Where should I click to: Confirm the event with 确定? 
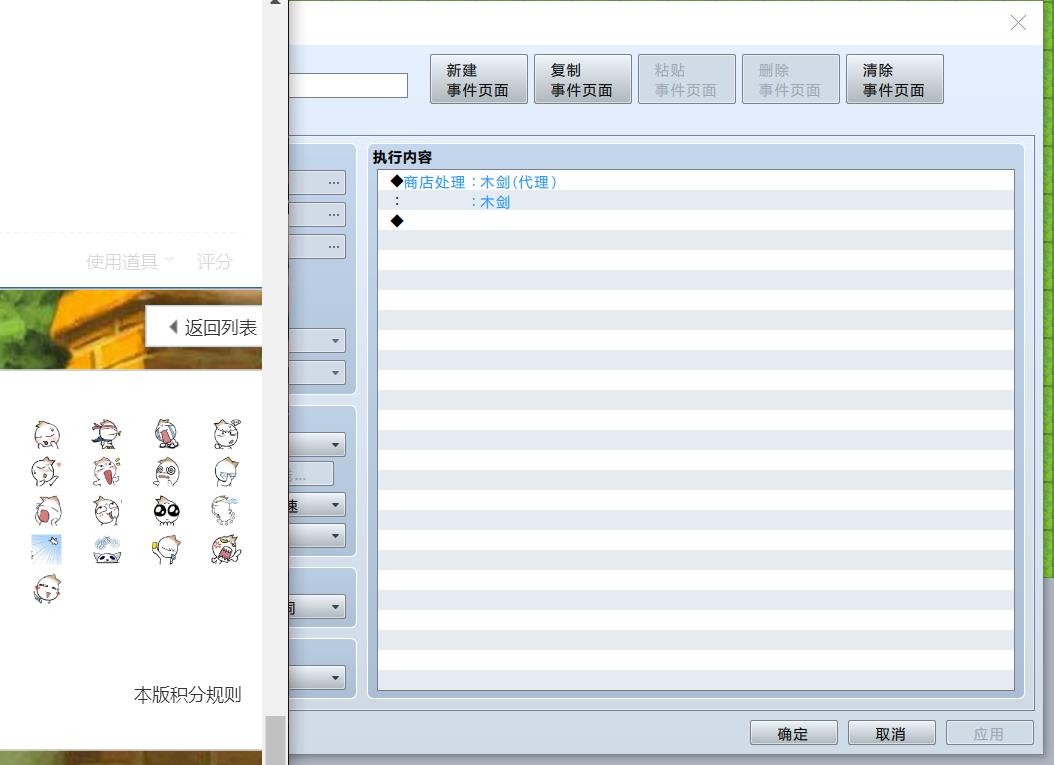pyautogui.click(x=794, y=733)
